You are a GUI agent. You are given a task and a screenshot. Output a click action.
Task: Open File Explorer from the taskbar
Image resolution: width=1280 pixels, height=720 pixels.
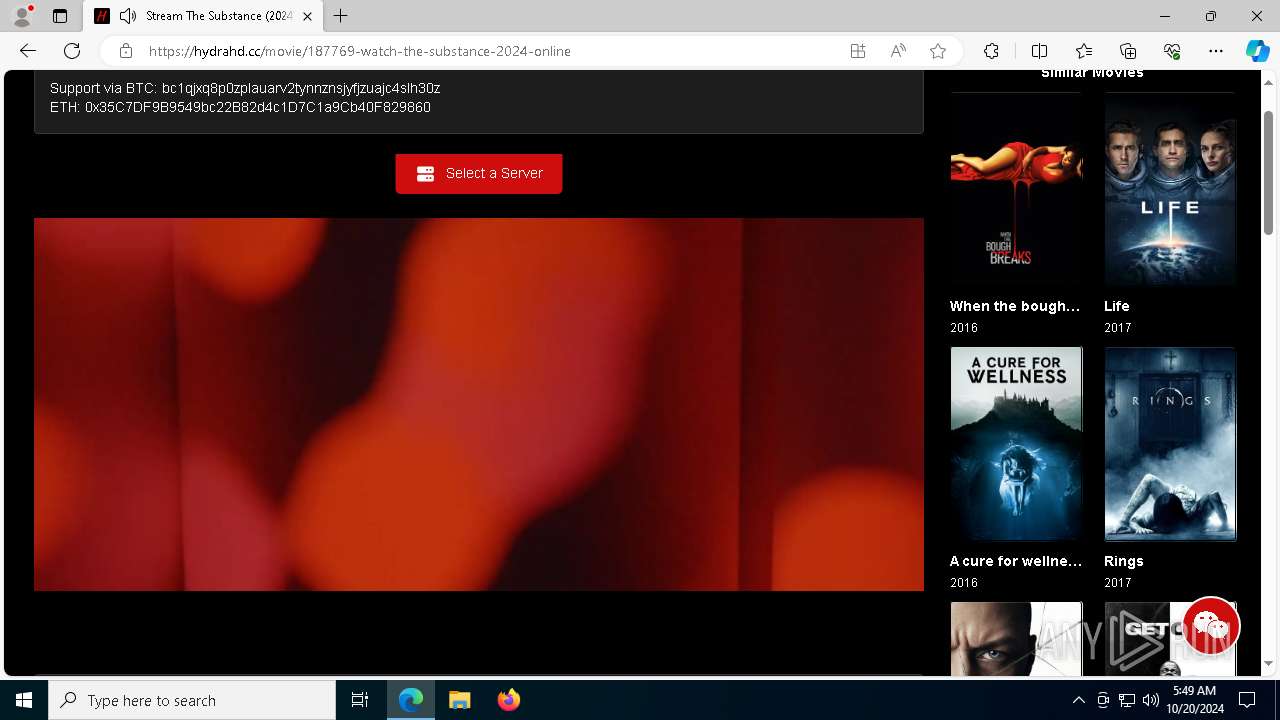pyautogui.click(x=459, y=700)
